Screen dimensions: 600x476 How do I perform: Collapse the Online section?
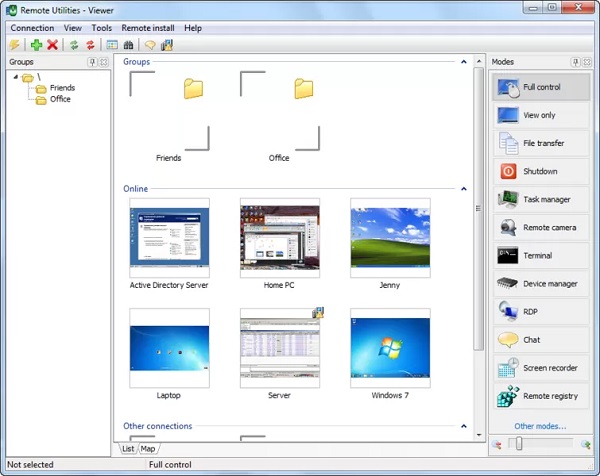pyautogui.click(x=464, y=188)
